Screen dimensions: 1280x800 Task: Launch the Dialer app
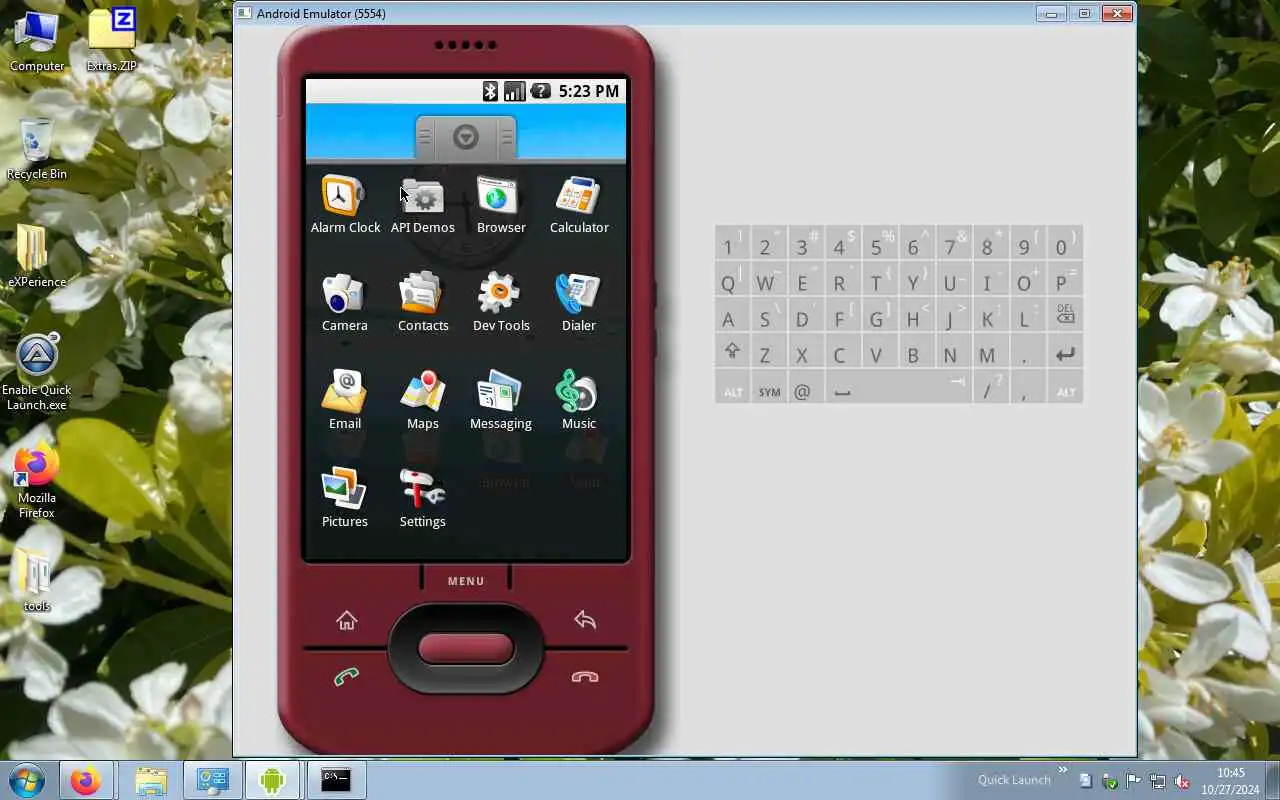579,303
